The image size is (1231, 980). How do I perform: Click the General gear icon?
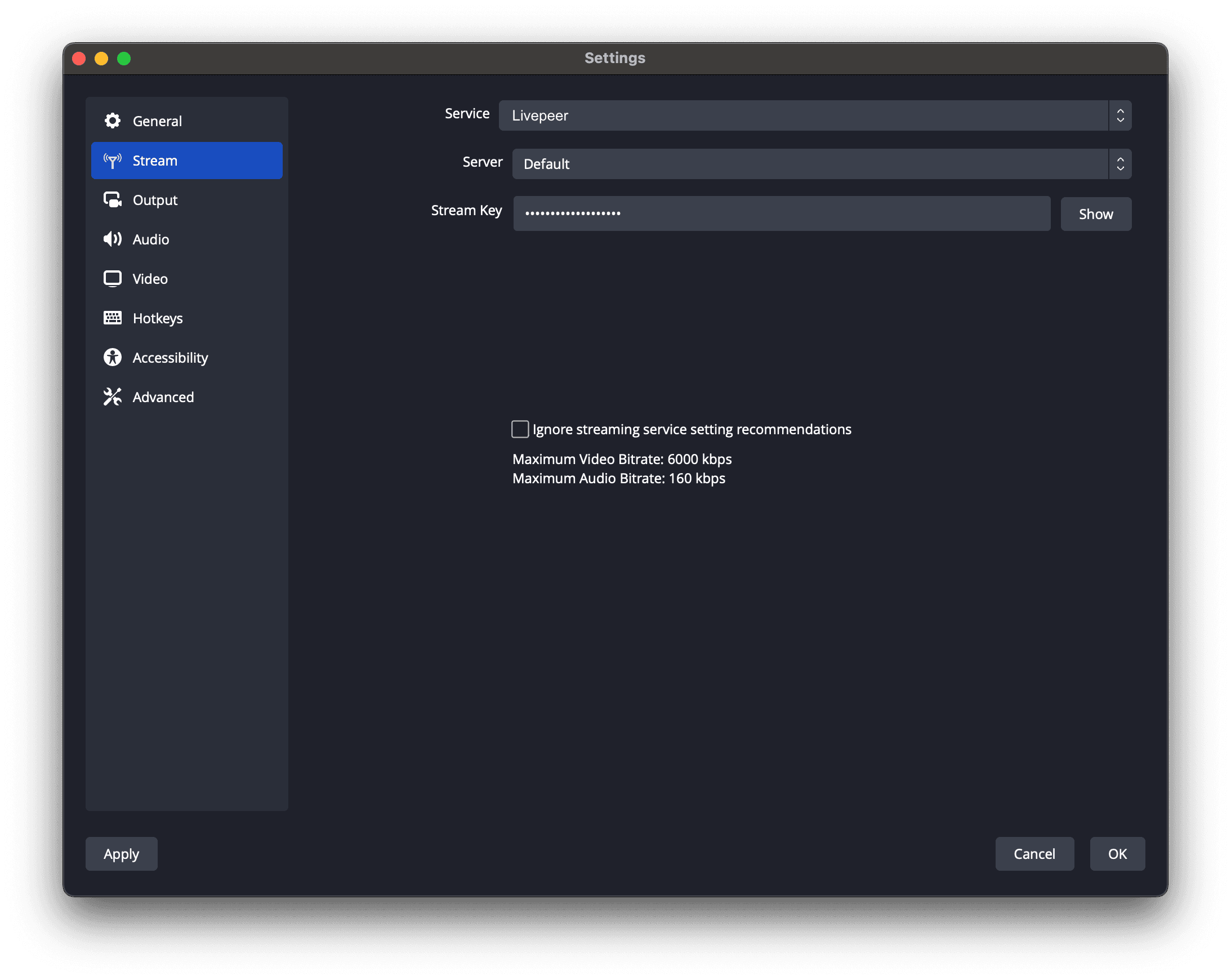pyautogui.click(x=113, y=121)
